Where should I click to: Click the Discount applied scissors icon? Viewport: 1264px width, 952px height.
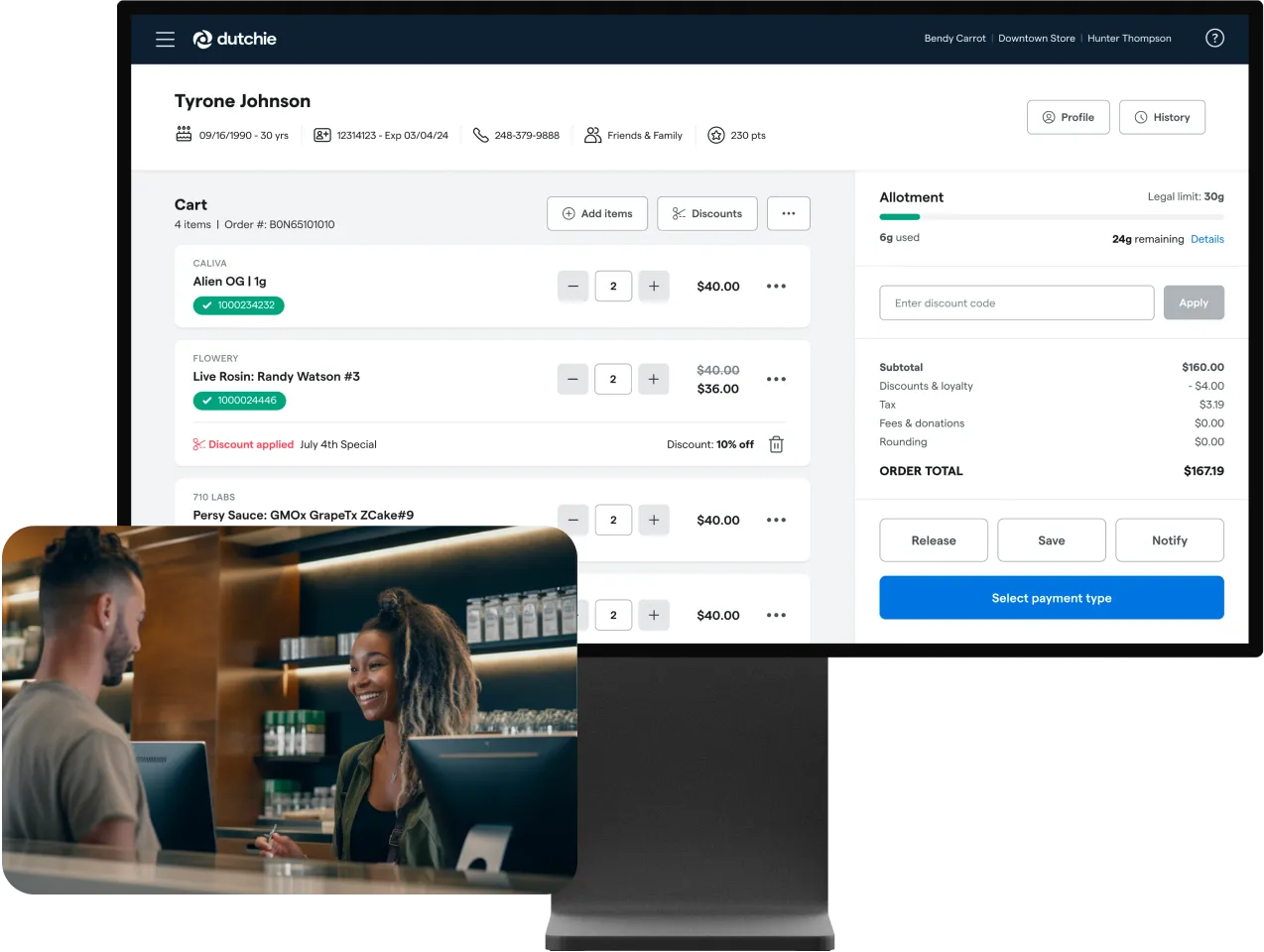pyautogui.click(x=198, y=444)
